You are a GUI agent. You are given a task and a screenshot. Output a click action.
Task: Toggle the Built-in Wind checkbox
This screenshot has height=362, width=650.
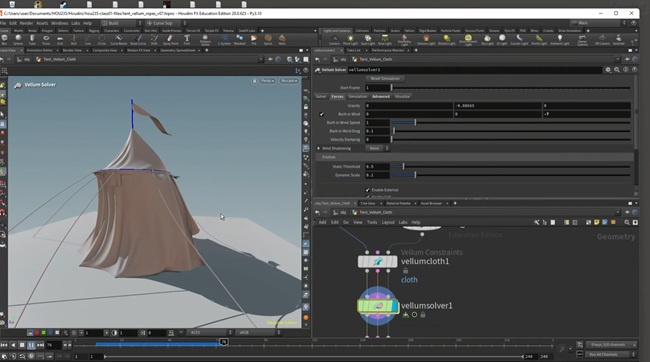click(322, 114)
